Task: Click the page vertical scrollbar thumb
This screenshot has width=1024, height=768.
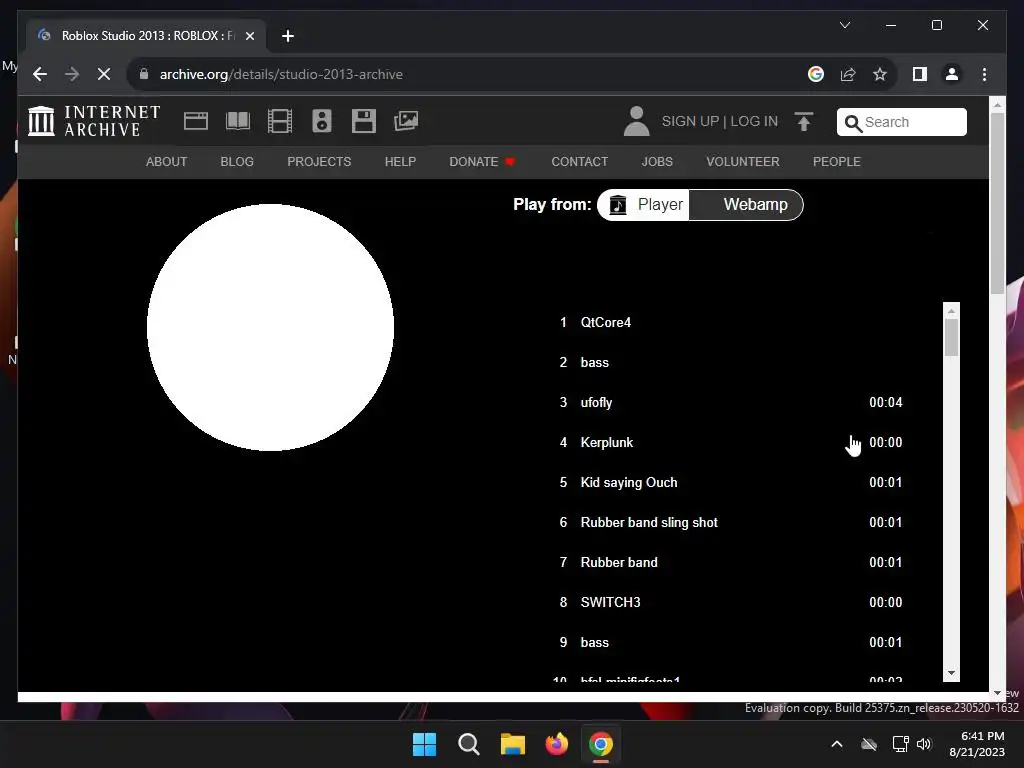Action: 997,204
